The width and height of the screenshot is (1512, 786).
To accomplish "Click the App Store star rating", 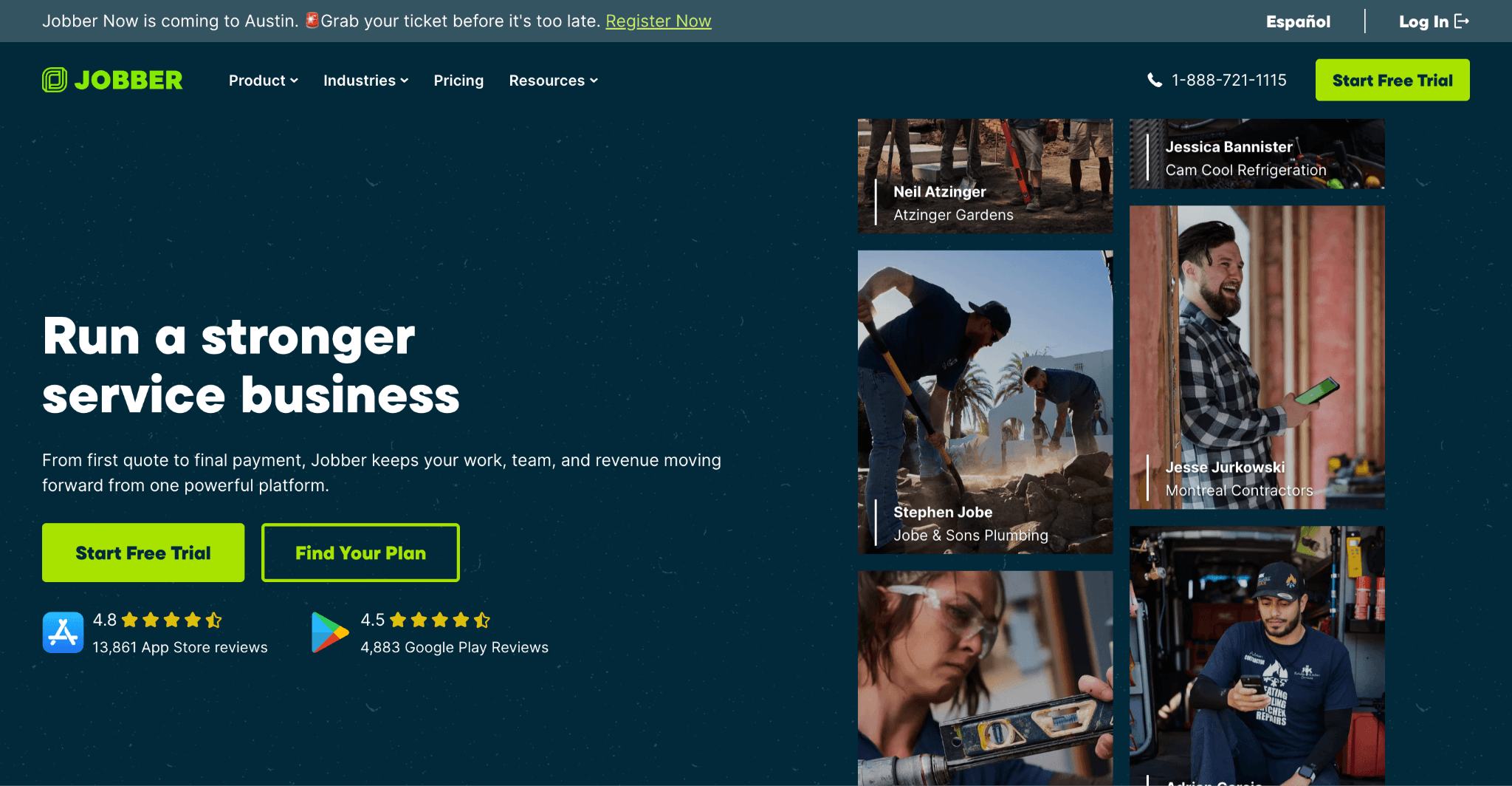I will [x=172, y=620].
